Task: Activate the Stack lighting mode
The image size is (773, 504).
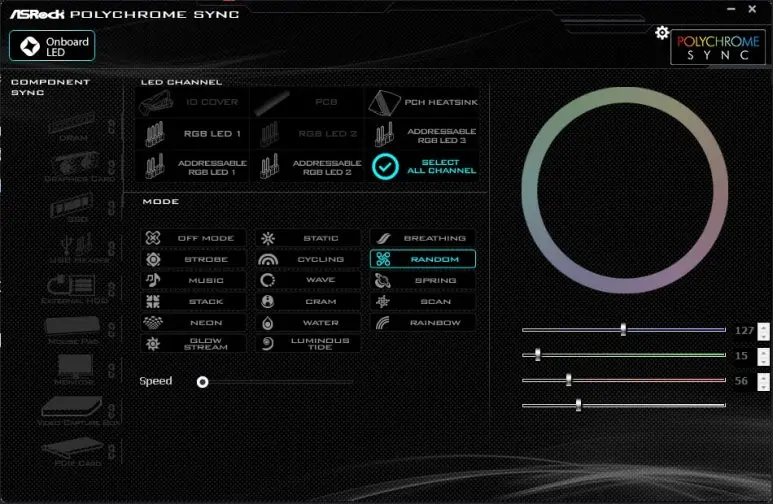Action: click(x=193, y=301)
